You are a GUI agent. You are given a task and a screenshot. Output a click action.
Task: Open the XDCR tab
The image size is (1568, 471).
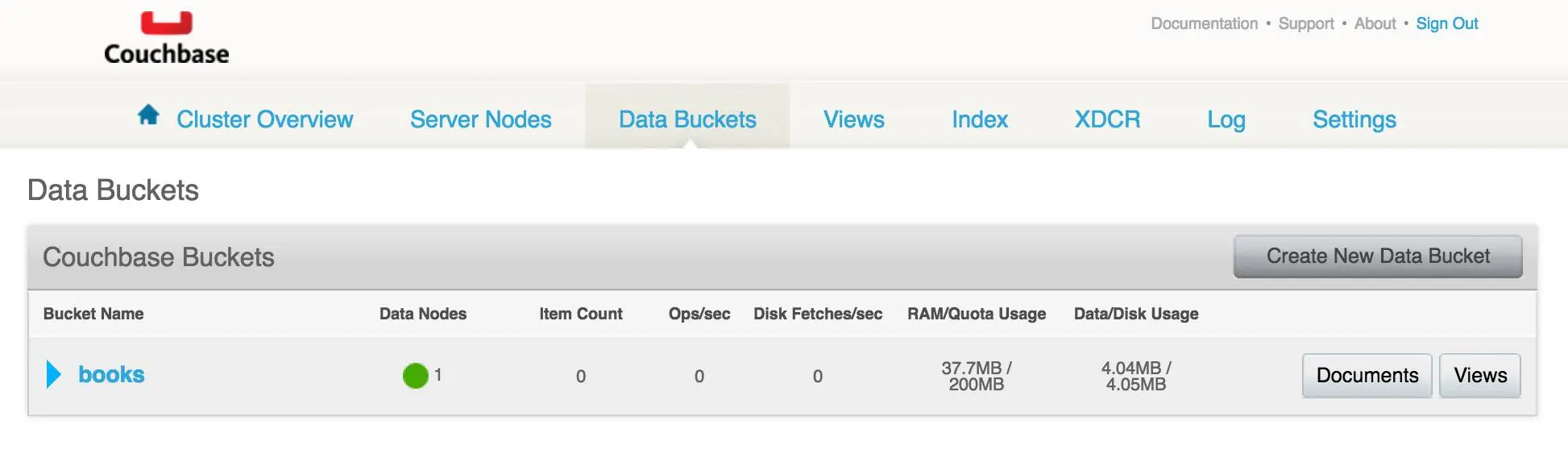tap(1107, 119)
